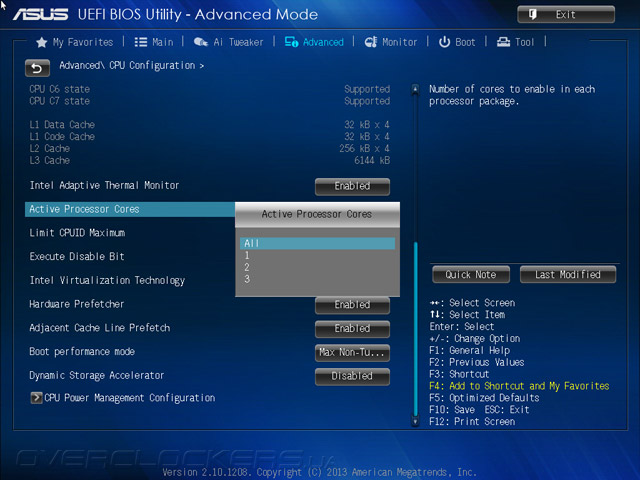Click the scrollbar up arrow
Image resolution: width=640 pixels, height=480 pixels.
pos(415,89)
